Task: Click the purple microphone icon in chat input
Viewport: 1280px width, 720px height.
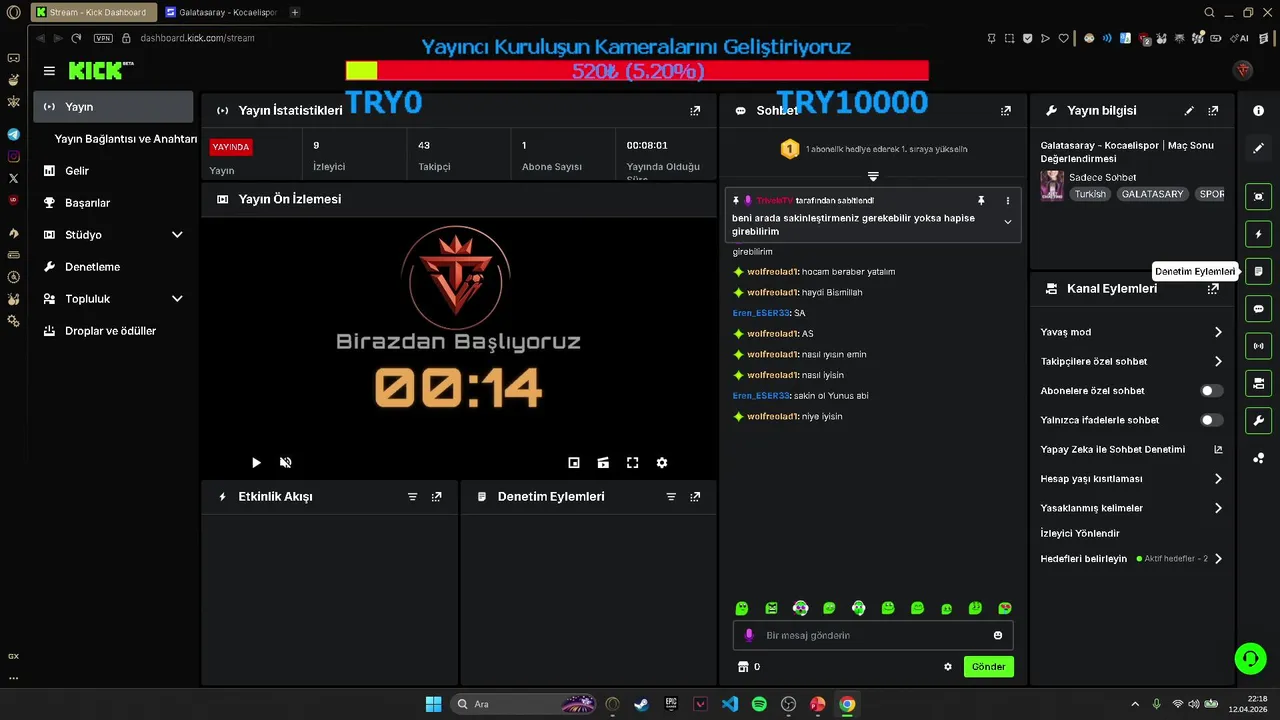Action: [749, 636]
